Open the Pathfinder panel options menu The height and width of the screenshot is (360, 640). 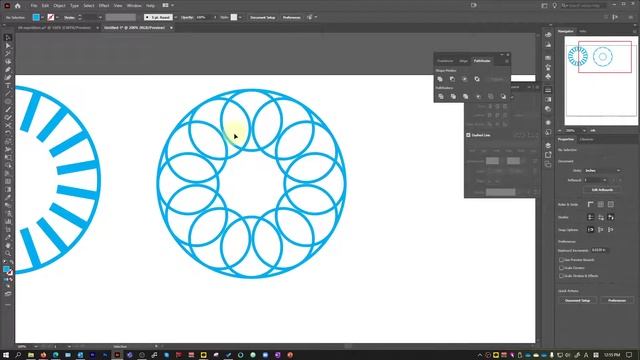click(x=507, y=61)
